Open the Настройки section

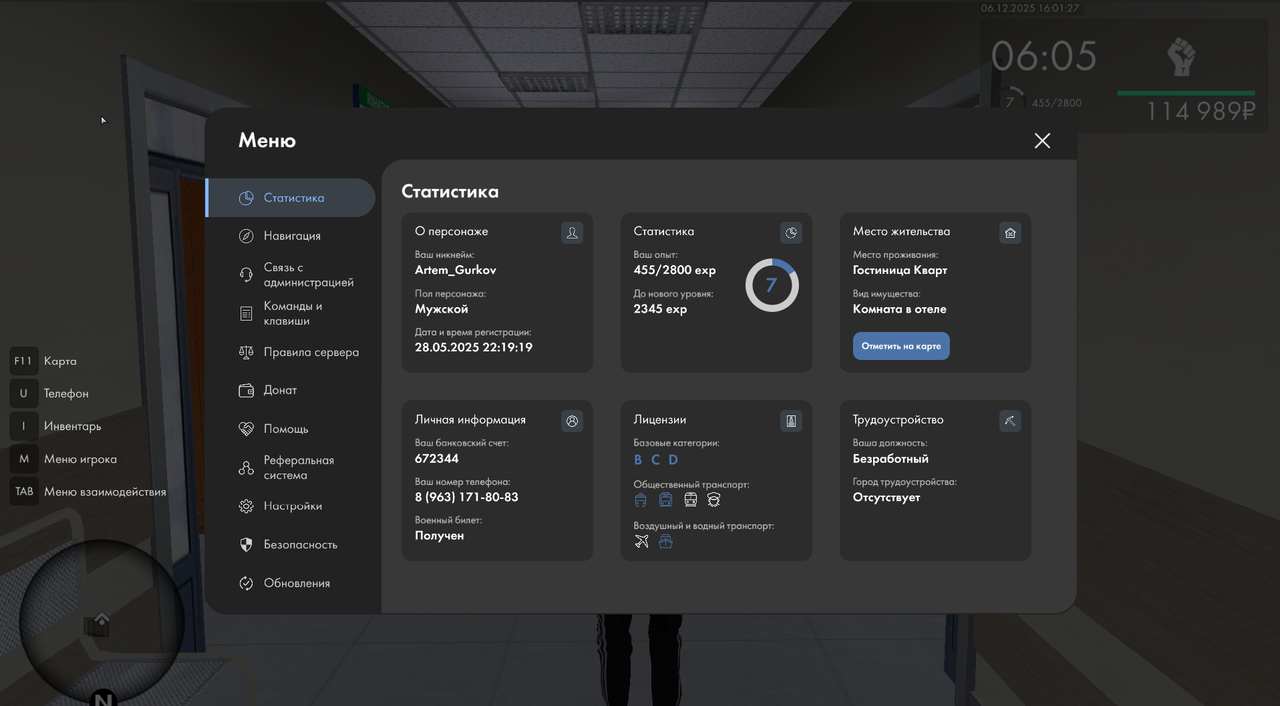290,506
